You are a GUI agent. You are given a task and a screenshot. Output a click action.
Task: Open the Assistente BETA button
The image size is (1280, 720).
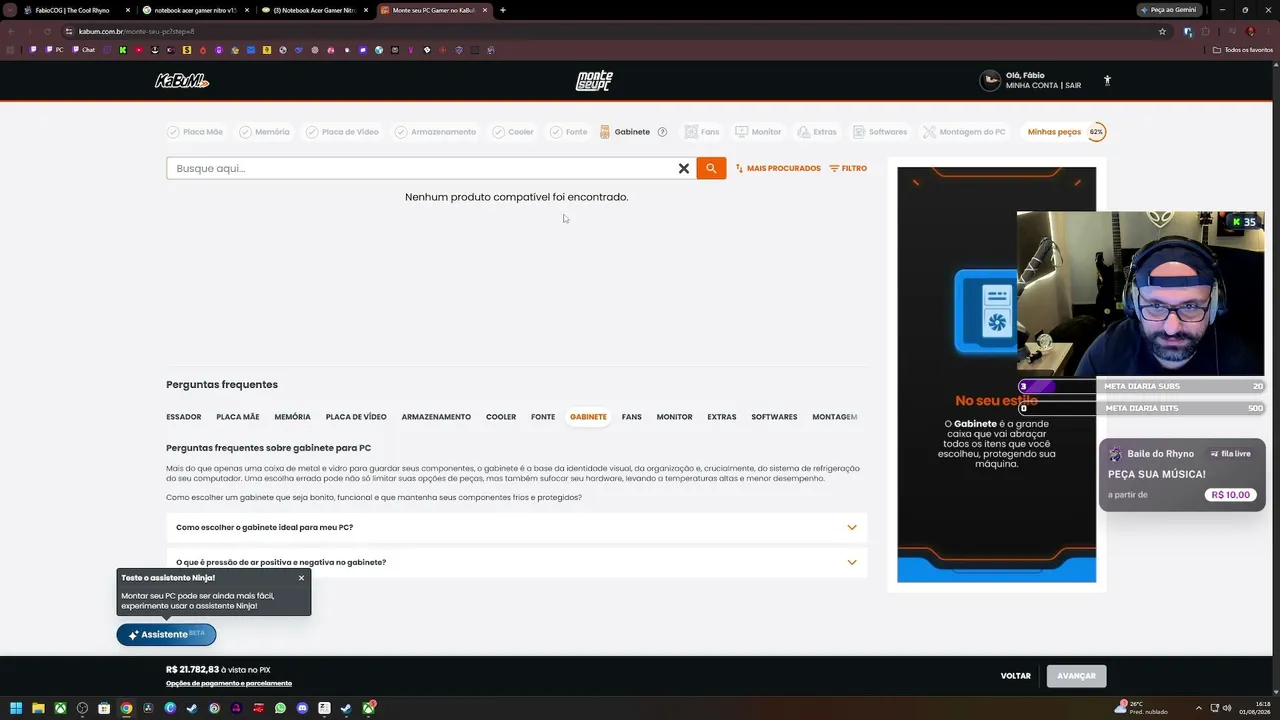coord(166,634)
